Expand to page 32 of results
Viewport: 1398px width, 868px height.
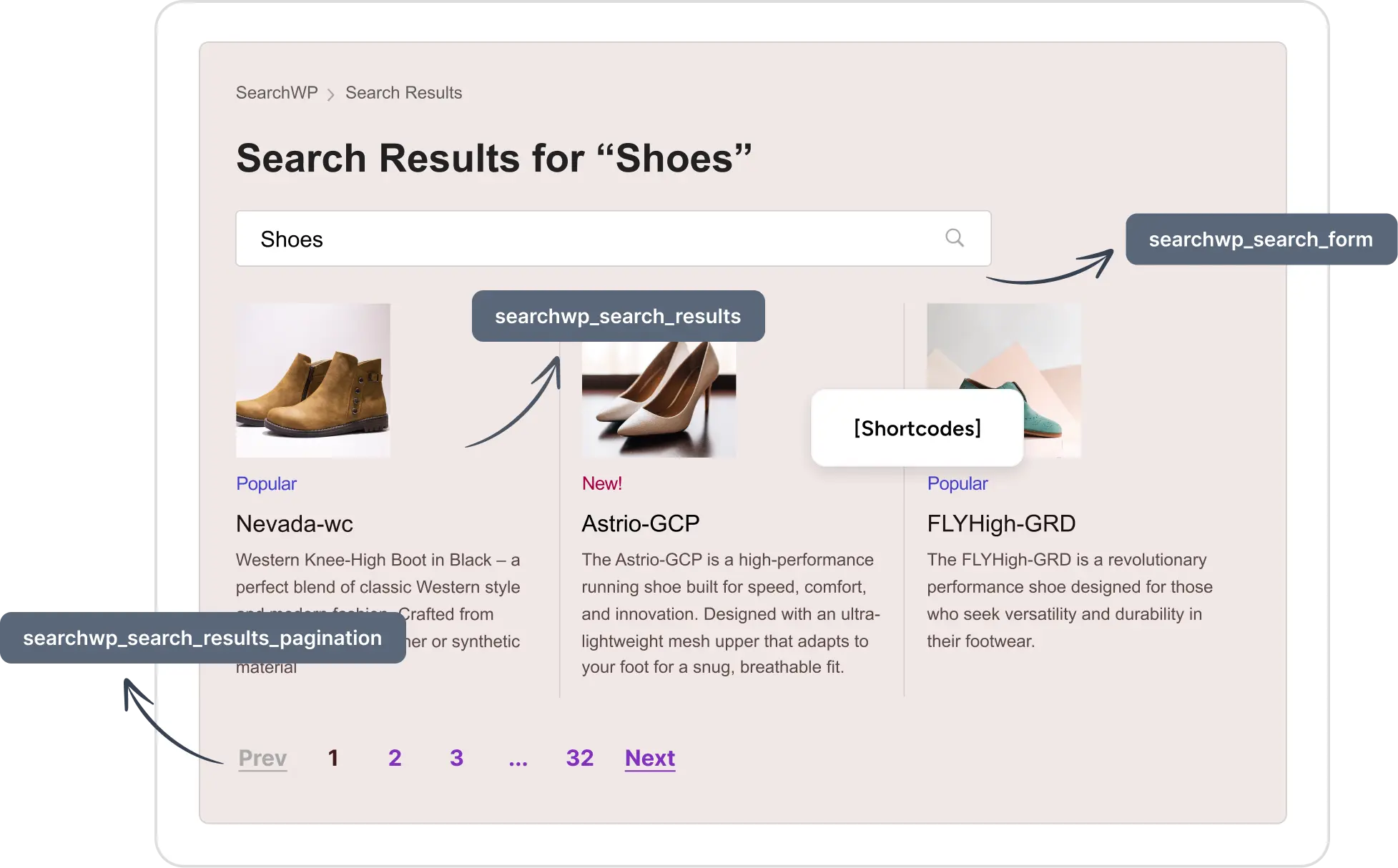578,757
